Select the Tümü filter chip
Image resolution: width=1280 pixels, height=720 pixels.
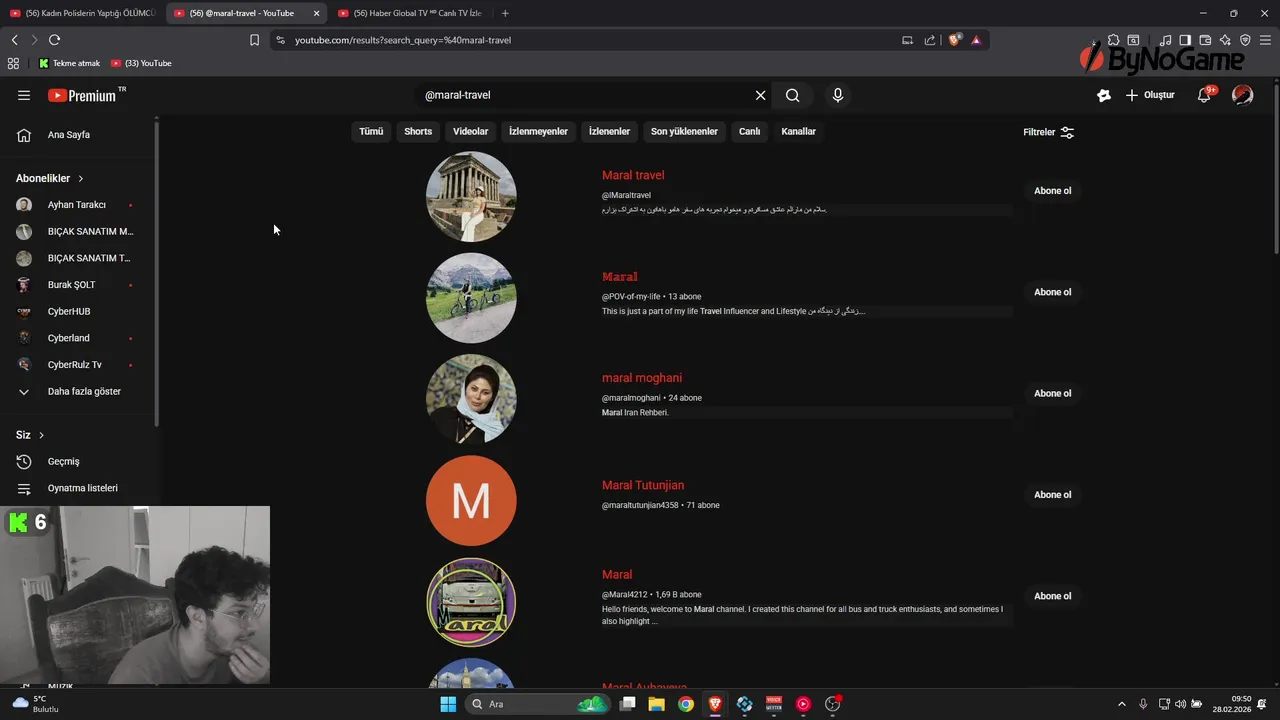coord(371,132)
